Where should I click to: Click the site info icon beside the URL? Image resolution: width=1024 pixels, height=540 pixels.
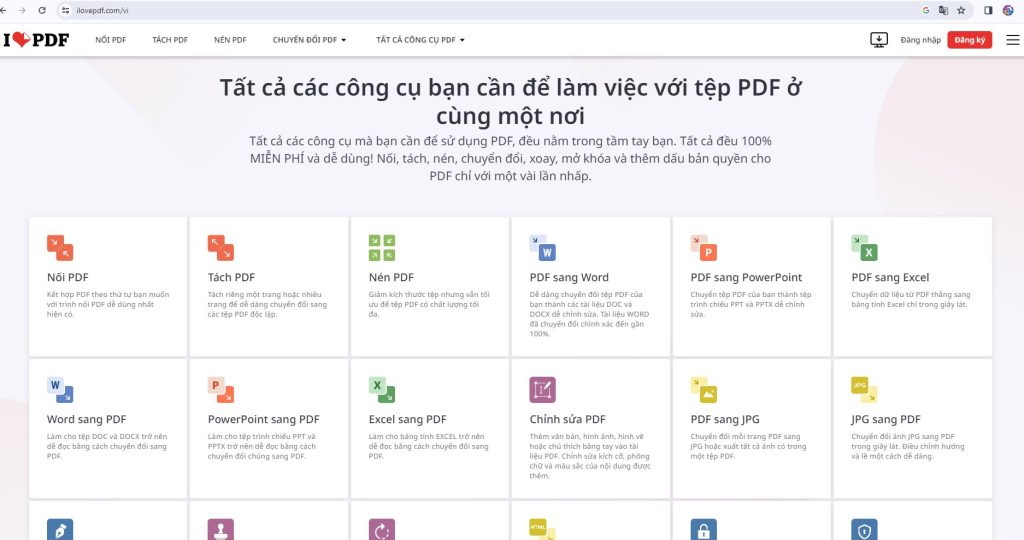click(x=65, y=10)
